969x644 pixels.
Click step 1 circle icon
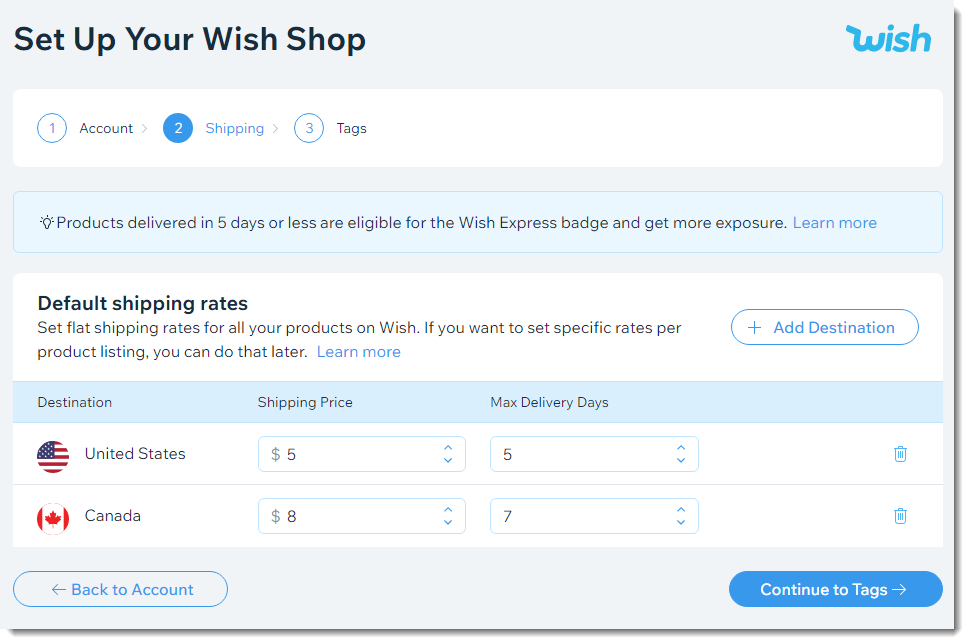[52, 128]
